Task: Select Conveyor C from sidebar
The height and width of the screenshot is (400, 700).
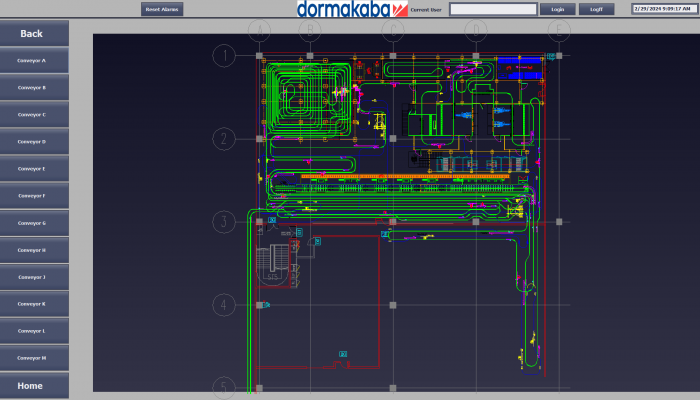Action: coord(34,115)
